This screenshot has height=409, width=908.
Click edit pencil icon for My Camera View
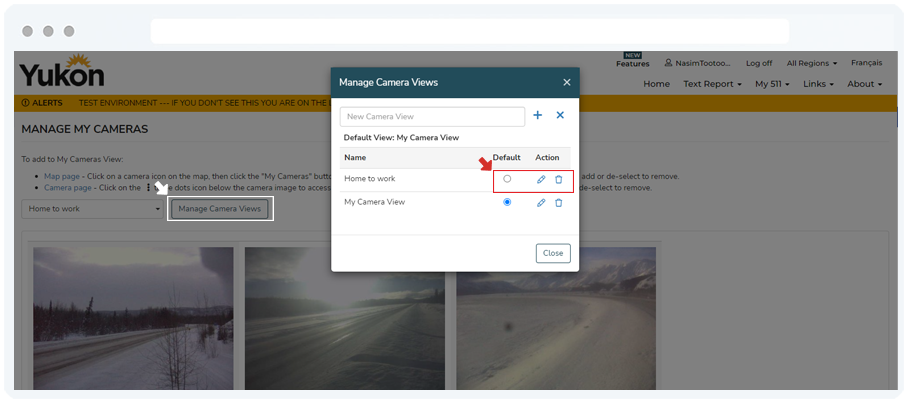[x=541, y=202]
